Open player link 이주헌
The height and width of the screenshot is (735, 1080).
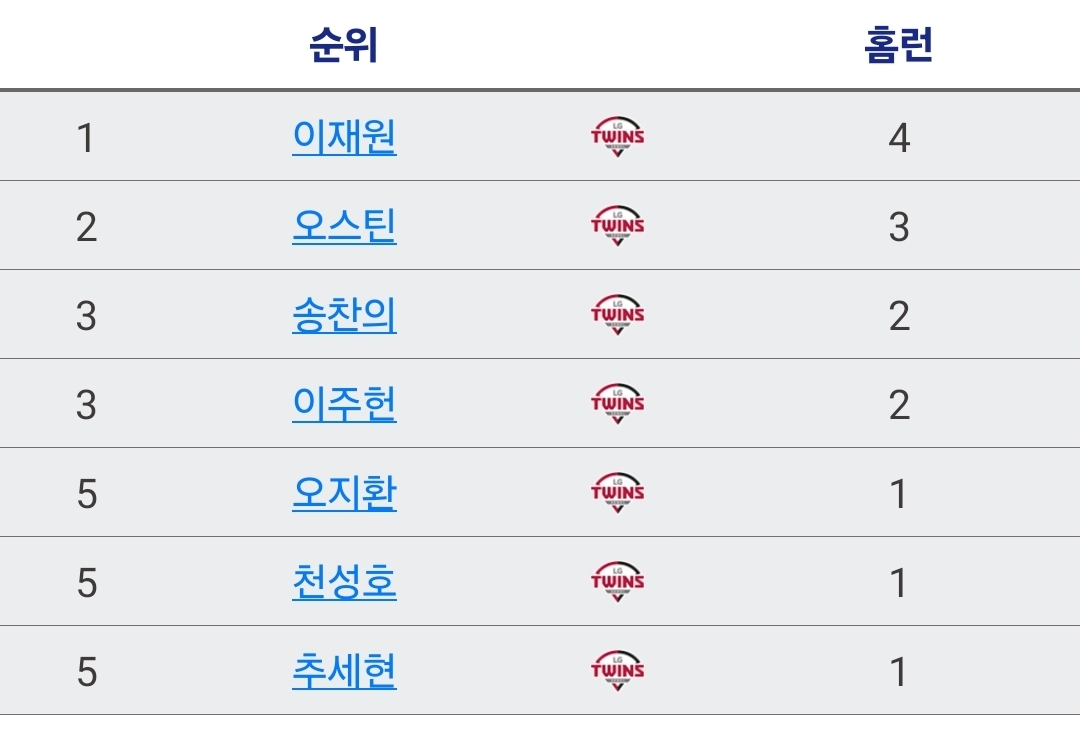(x=344, y=404)
